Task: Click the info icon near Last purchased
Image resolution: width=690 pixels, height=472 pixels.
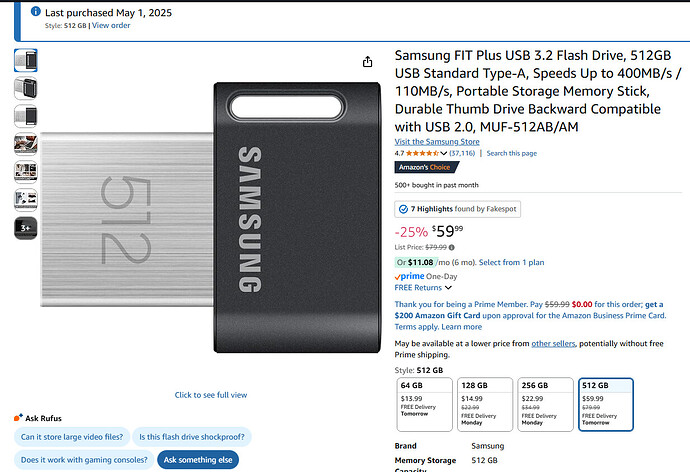Action: [x=36, y=11]
